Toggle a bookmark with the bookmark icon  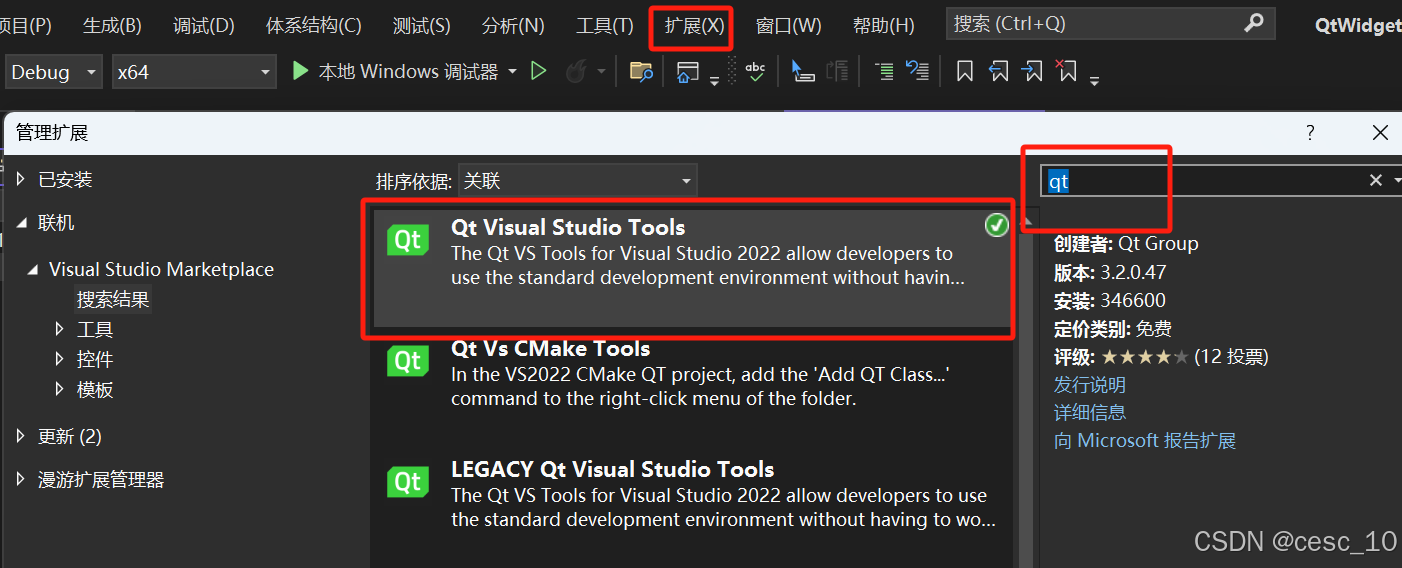coord(965,71)
